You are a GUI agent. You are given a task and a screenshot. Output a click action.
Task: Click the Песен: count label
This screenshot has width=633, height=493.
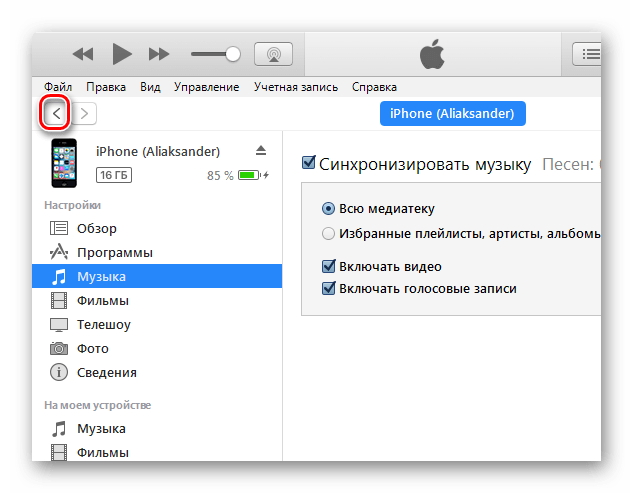click(571, 164)
